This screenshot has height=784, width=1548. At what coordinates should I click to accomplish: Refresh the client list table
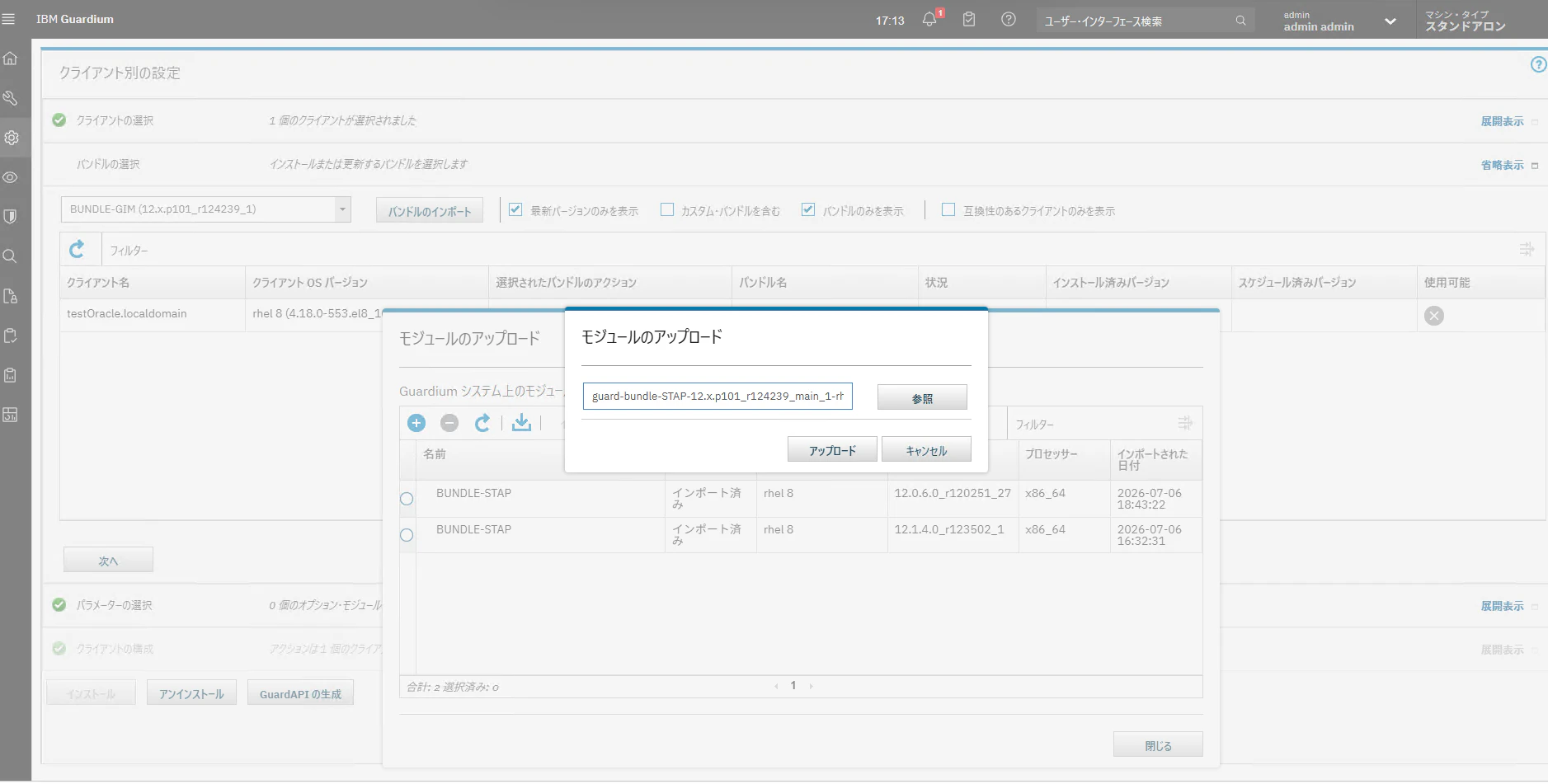click(x=77, y=249)
